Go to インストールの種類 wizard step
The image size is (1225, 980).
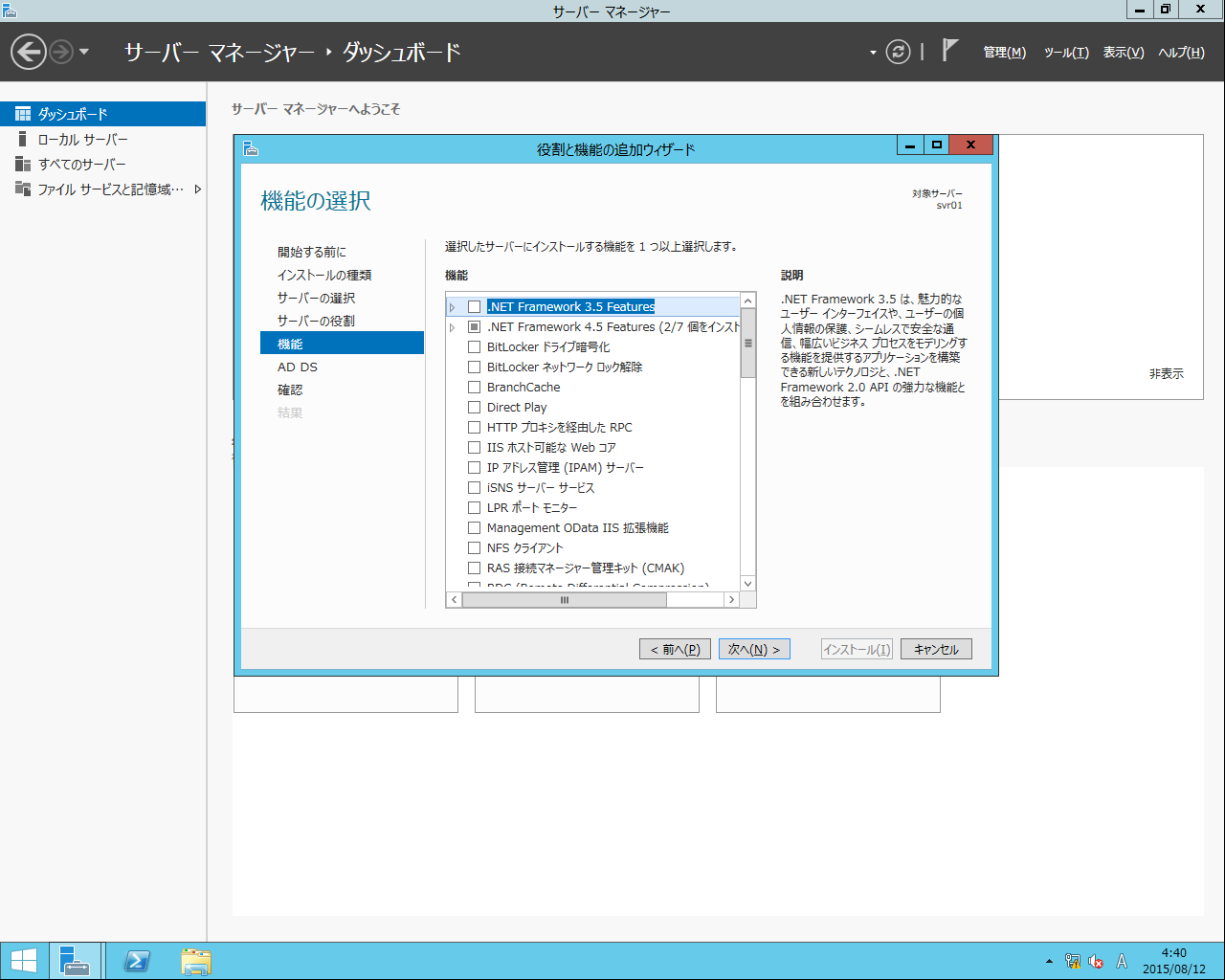[x=324, y=275]
